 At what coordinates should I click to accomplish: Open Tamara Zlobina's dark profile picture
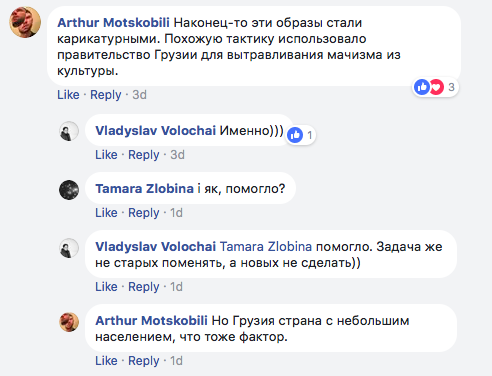pos(69,190)
